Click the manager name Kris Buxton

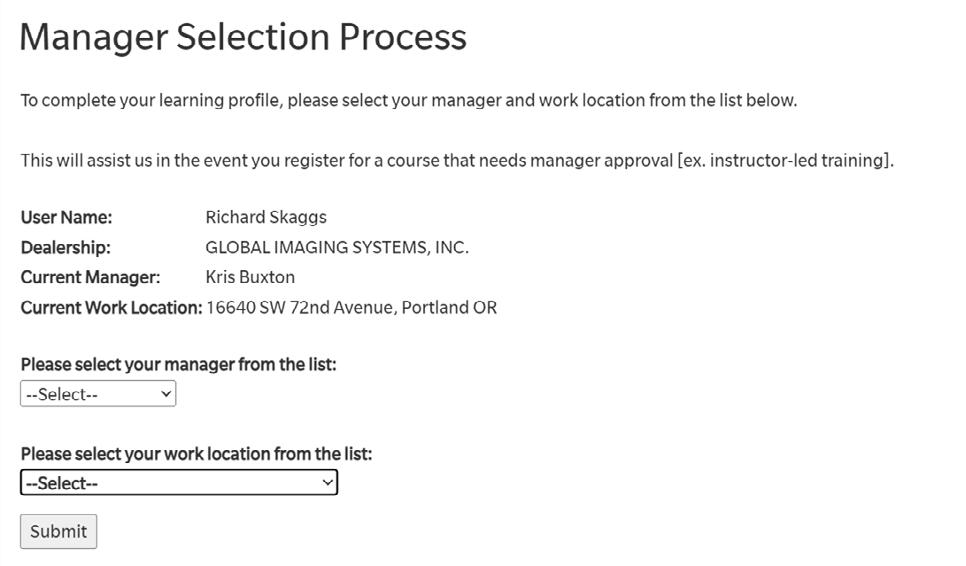(250, 277)
